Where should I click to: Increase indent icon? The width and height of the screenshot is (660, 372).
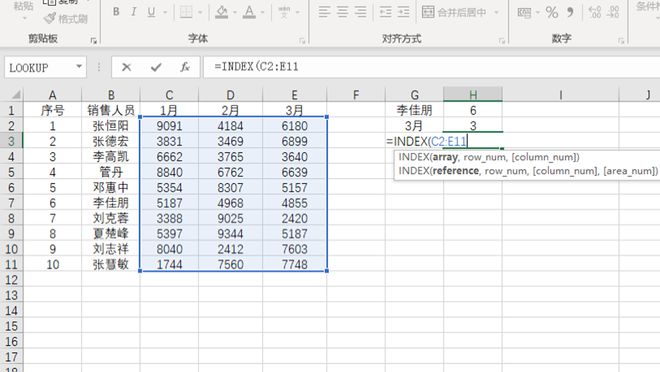tap(403, 12)
